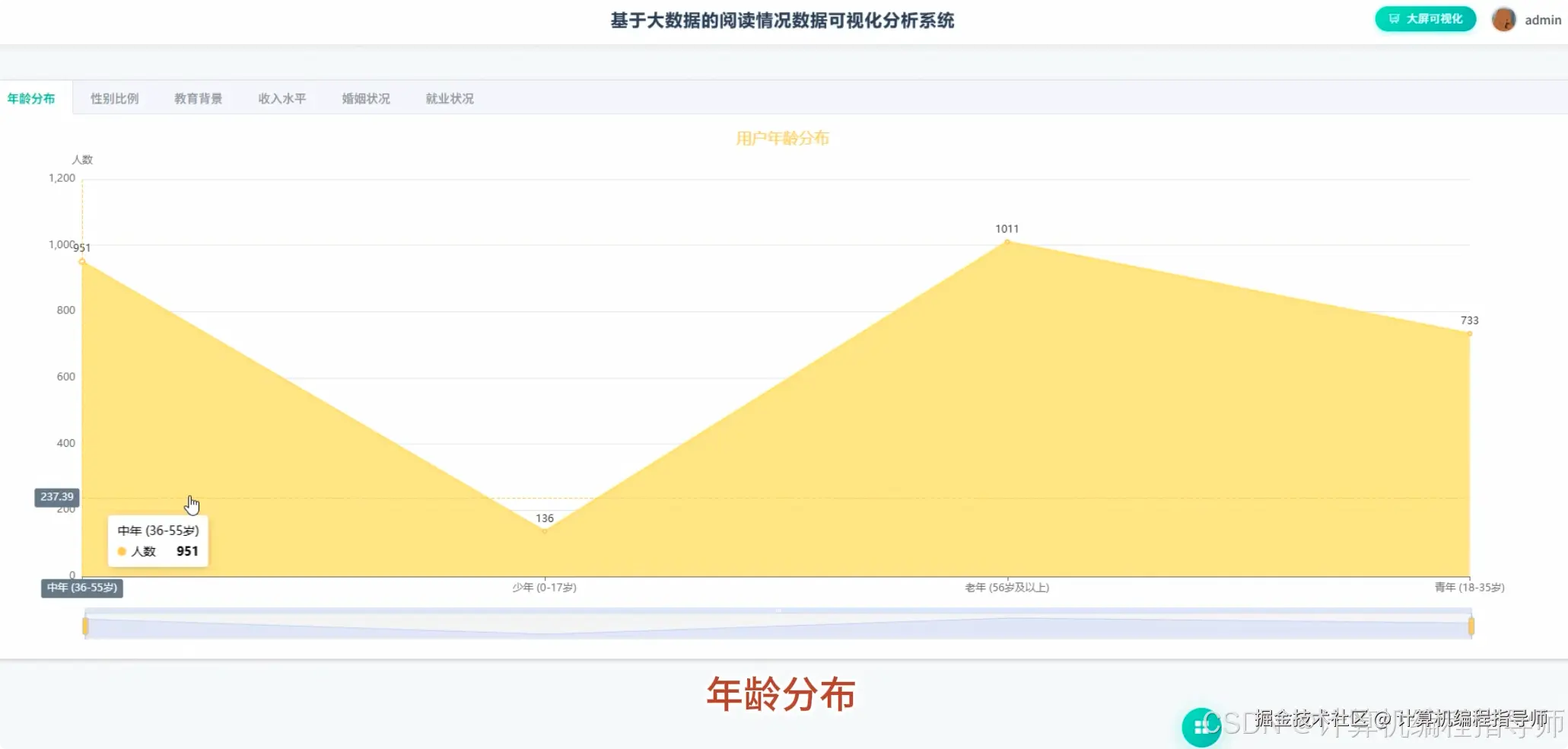
Task: Switch to the 婚姻状况 tab
Action: (x=365, y=97)
